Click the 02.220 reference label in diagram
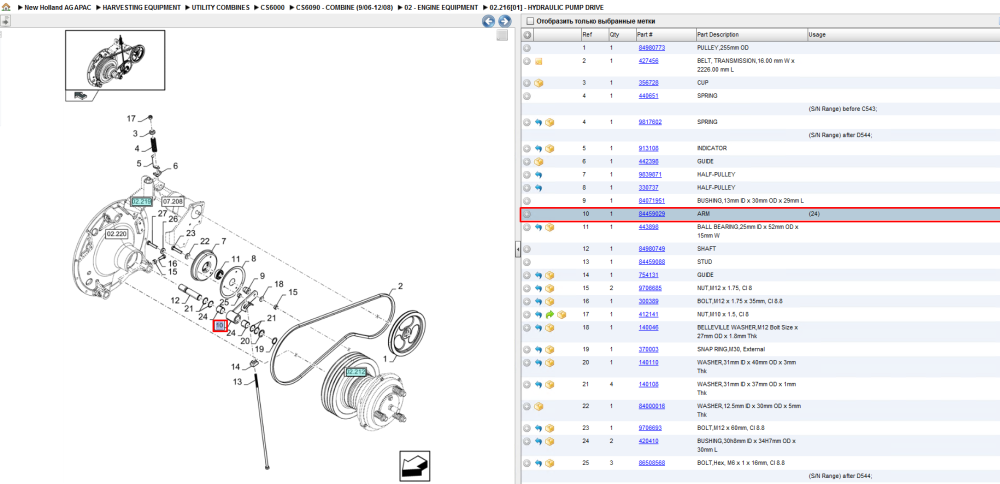The width and height of the screenshot is (1000, 484). click(117, 233)
